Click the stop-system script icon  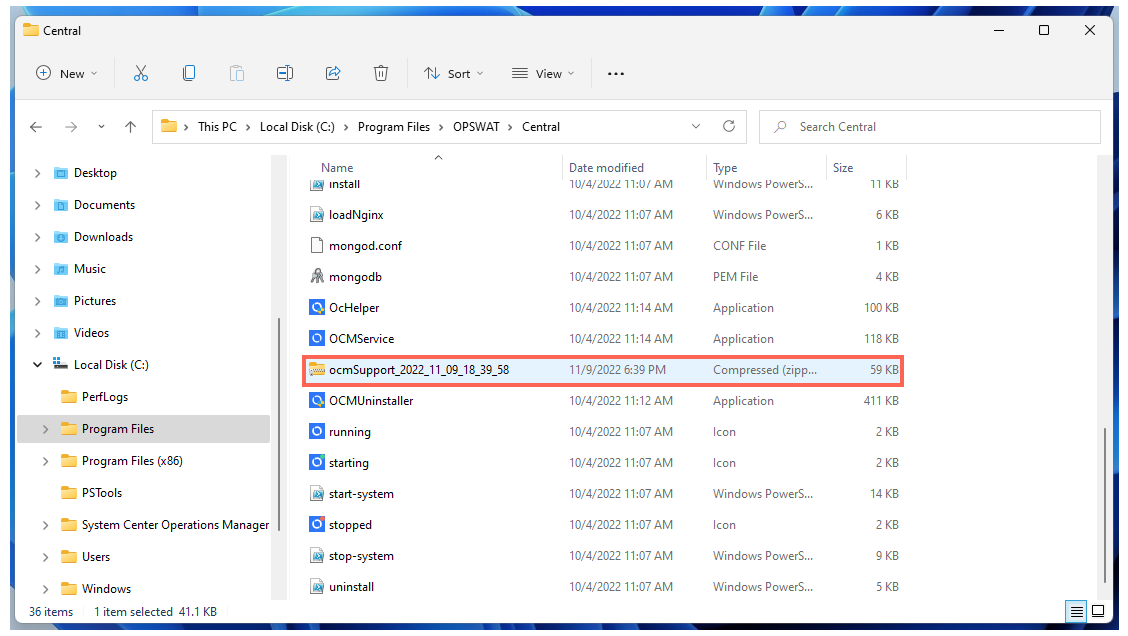317,555
